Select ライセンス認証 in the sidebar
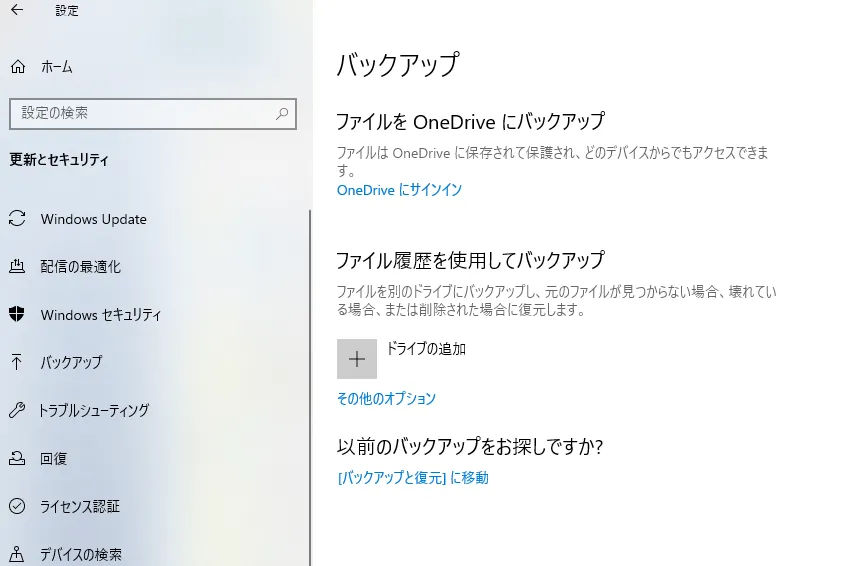Screen dimensions: 844x566 [x=80, y=506]
